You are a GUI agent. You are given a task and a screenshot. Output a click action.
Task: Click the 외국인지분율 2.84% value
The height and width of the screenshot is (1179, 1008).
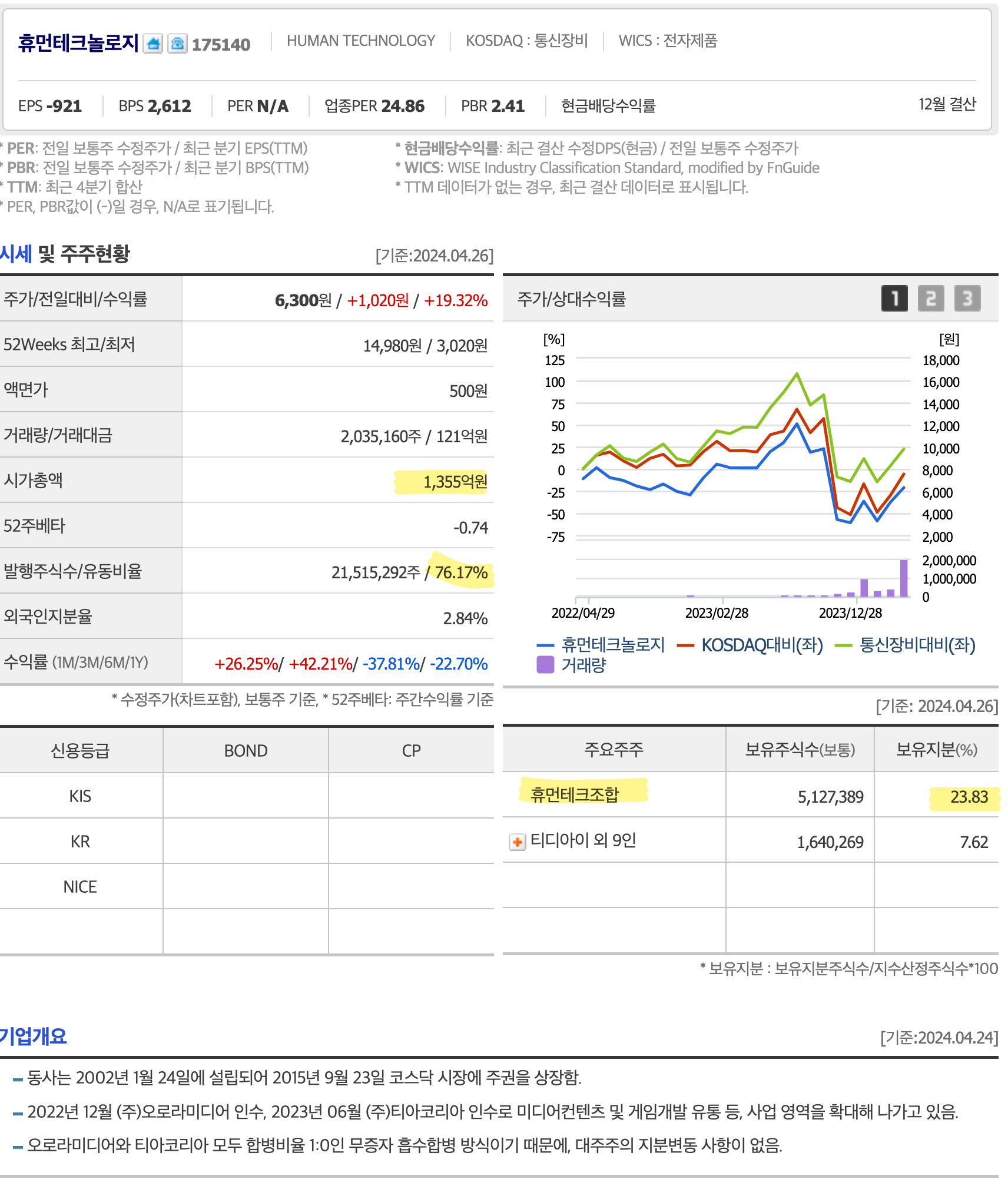point(465,618)
